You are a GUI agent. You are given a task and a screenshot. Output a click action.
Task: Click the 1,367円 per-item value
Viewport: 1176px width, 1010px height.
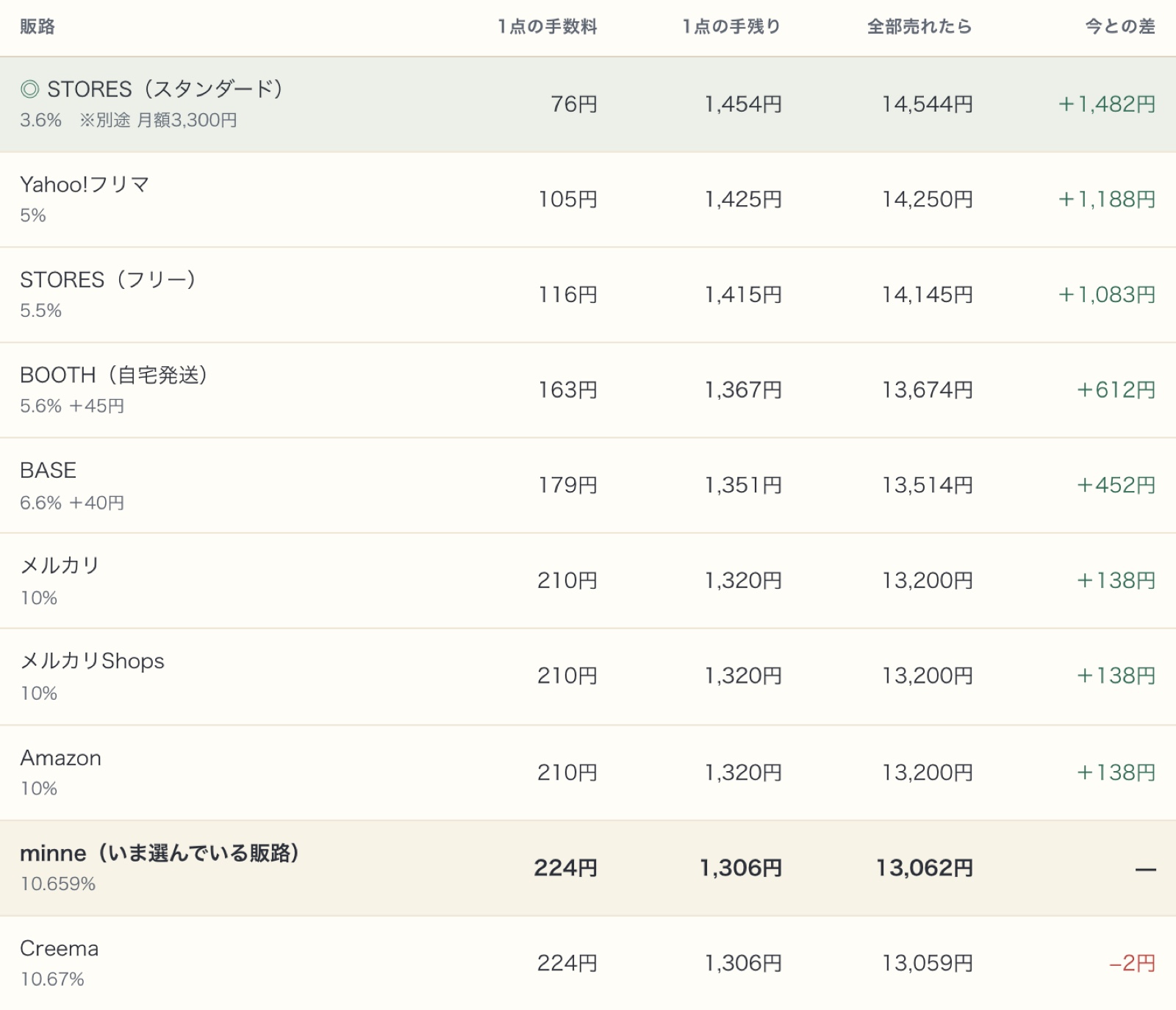[743, 390]
